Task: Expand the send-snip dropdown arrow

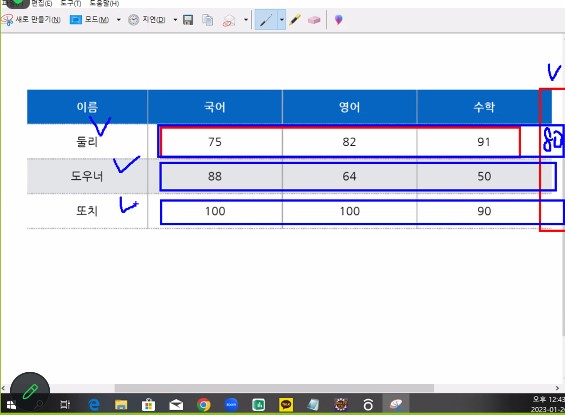Action: pyautogui.click(x=246, y=19)
